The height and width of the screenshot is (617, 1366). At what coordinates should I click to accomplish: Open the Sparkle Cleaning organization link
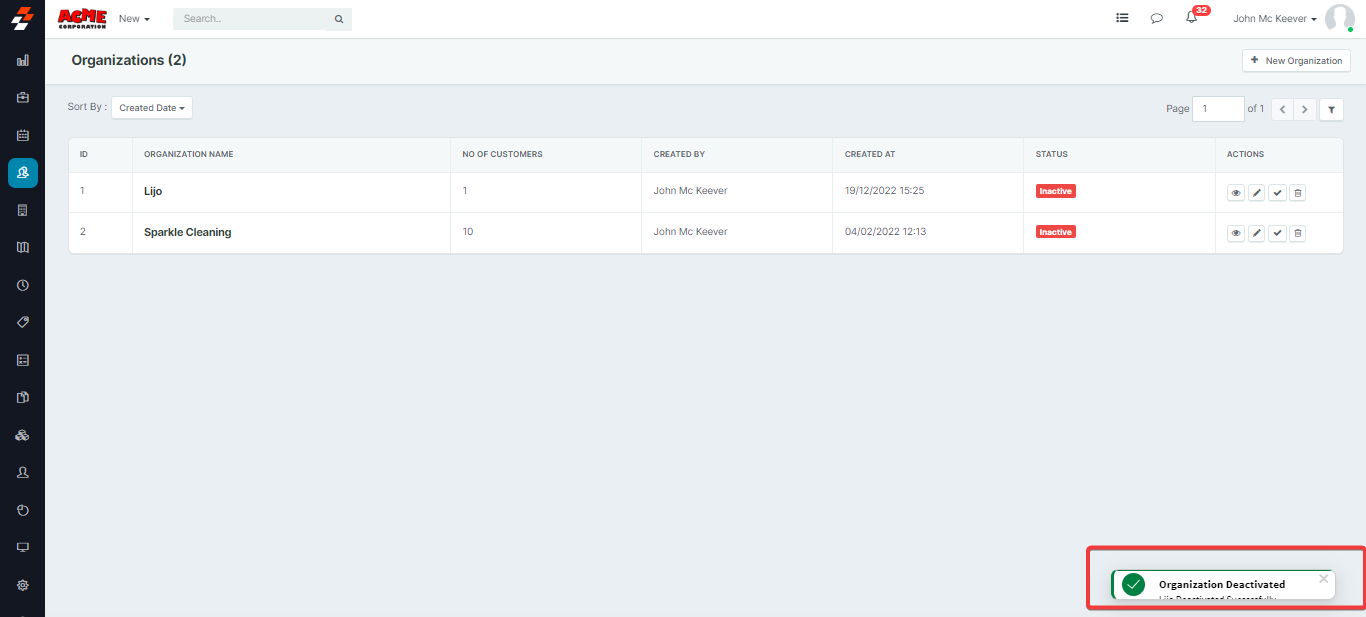(188, 232)
